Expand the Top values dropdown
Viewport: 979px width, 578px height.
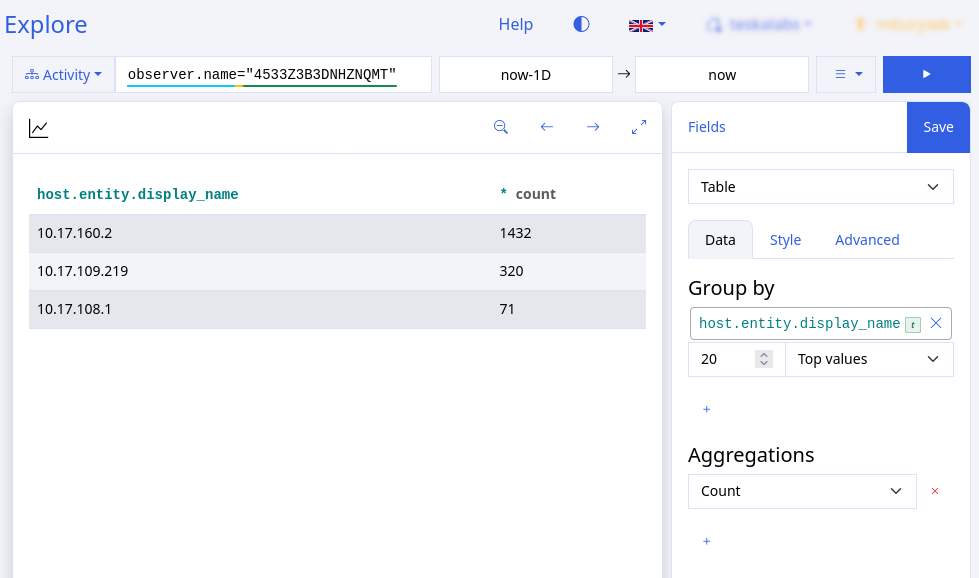click(x=869, y=359)
